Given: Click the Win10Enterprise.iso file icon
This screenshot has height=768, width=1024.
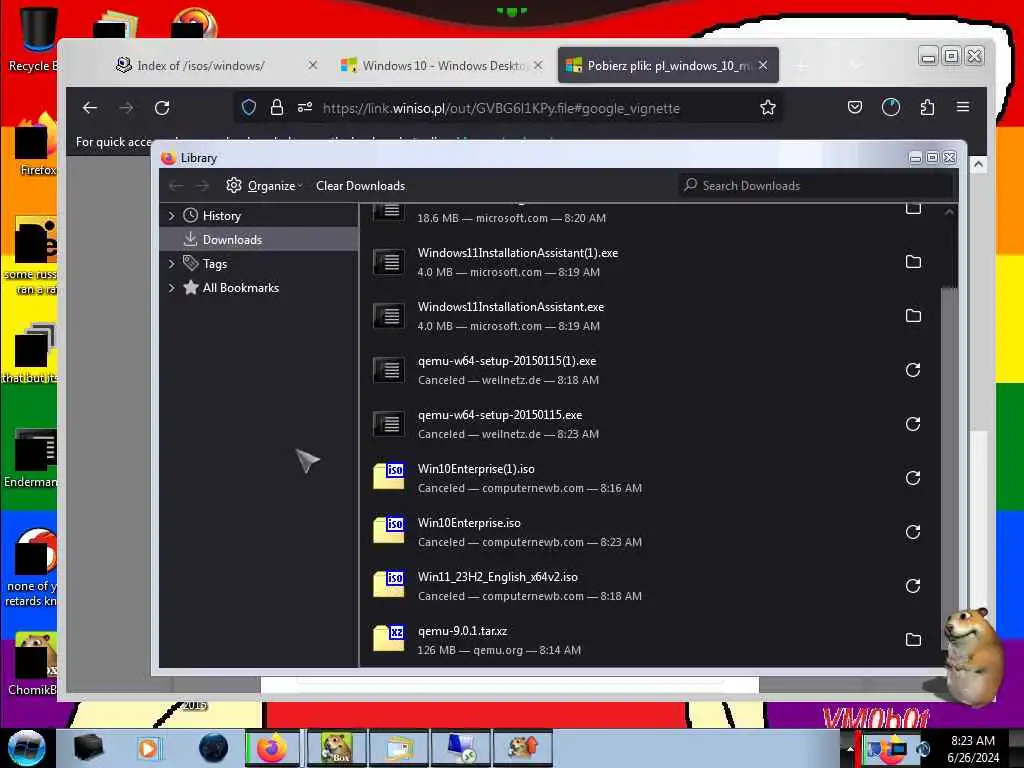Looking at the screenshot, I should [389, 530].
